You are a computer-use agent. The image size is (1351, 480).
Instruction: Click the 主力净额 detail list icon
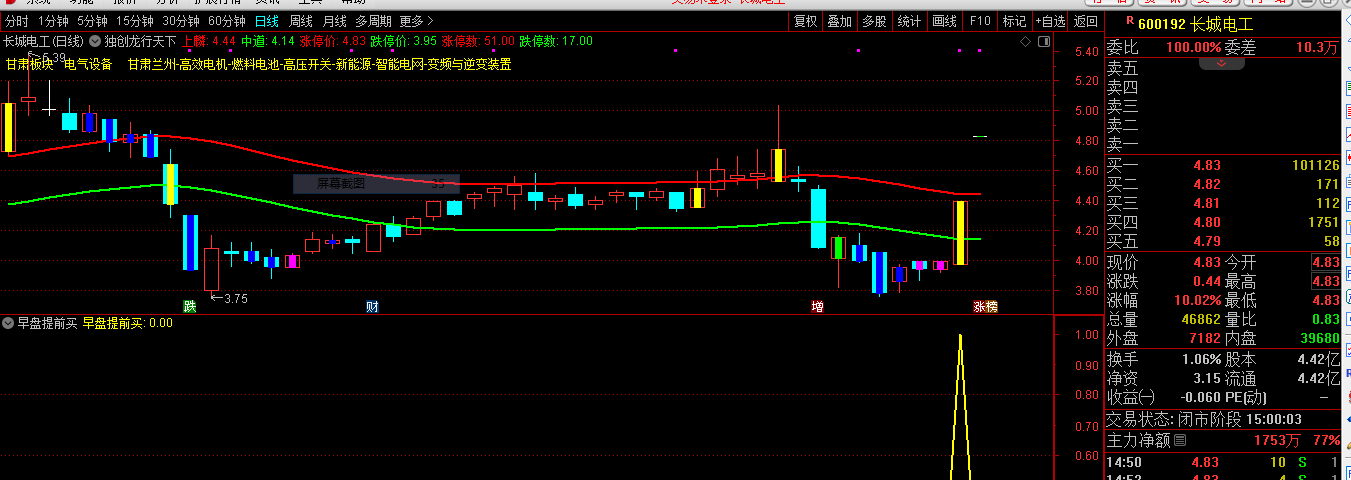coord(1180,440)
